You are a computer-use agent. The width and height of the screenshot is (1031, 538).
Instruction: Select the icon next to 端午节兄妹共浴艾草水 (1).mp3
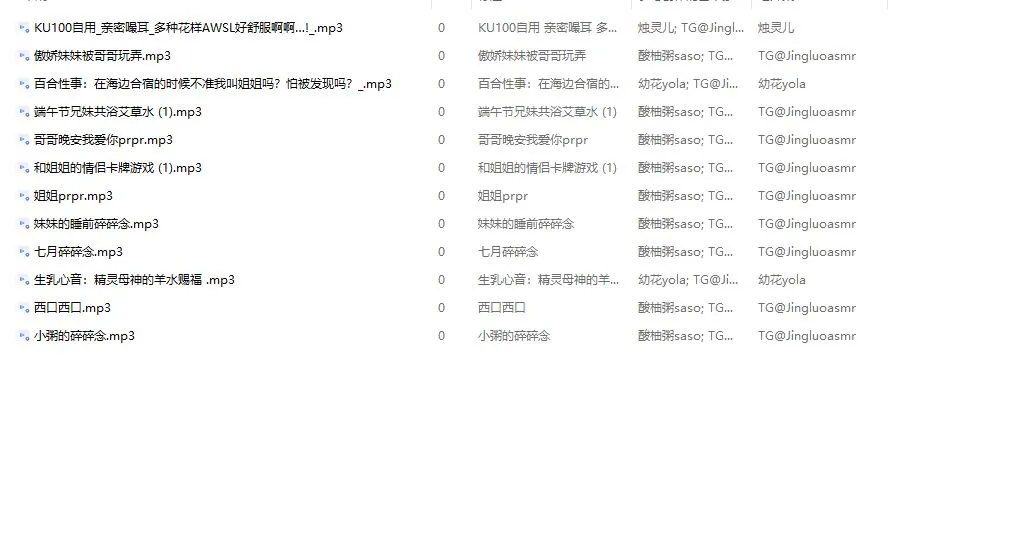coord(24,112)
